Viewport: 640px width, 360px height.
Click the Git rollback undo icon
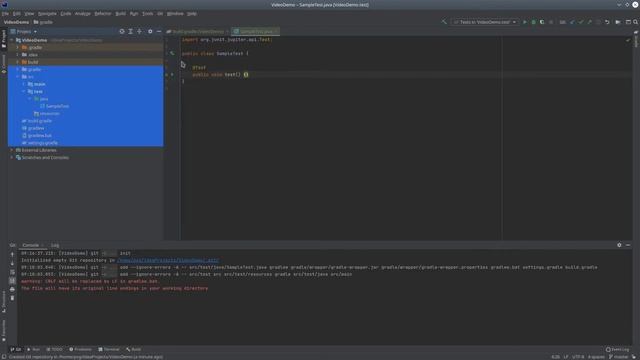click(x=607, y=22)
